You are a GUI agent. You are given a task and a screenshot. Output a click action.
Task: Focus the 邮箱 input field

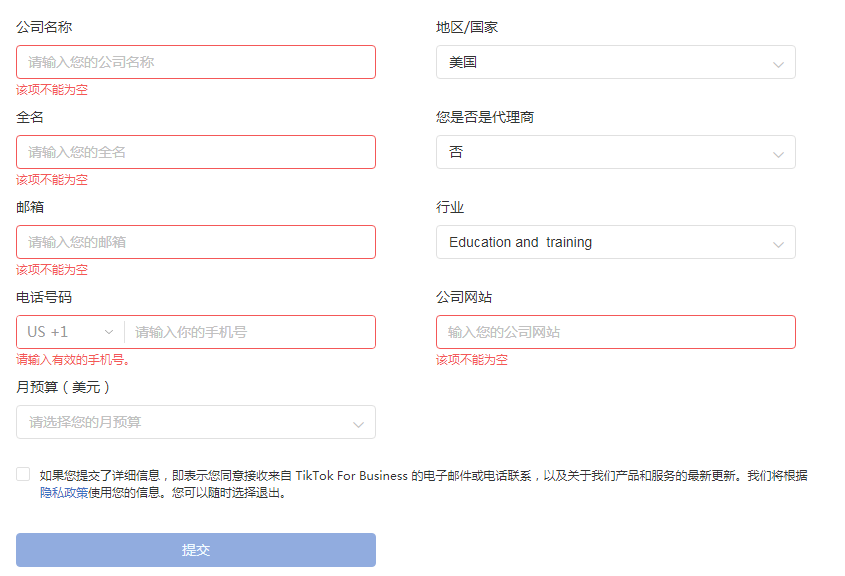pyautogui.click(x=195, y=242)
